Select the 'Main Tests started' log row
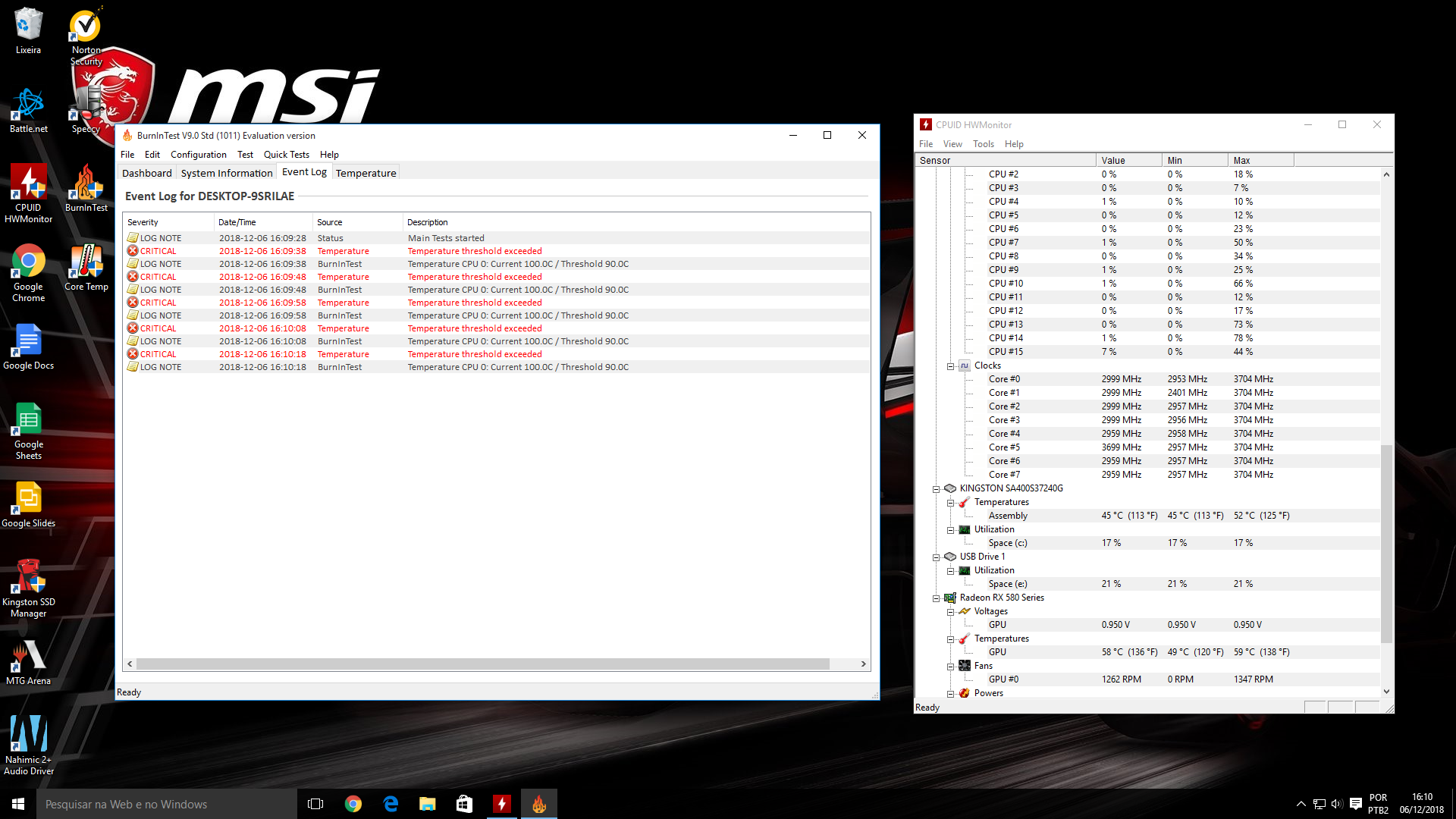This screenshot has width=1456, height=819. tap(497, 238)
